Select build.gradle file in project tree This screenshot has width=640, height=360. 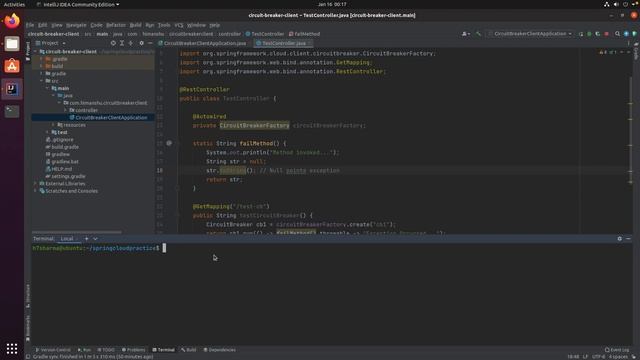tap(62, 147)
